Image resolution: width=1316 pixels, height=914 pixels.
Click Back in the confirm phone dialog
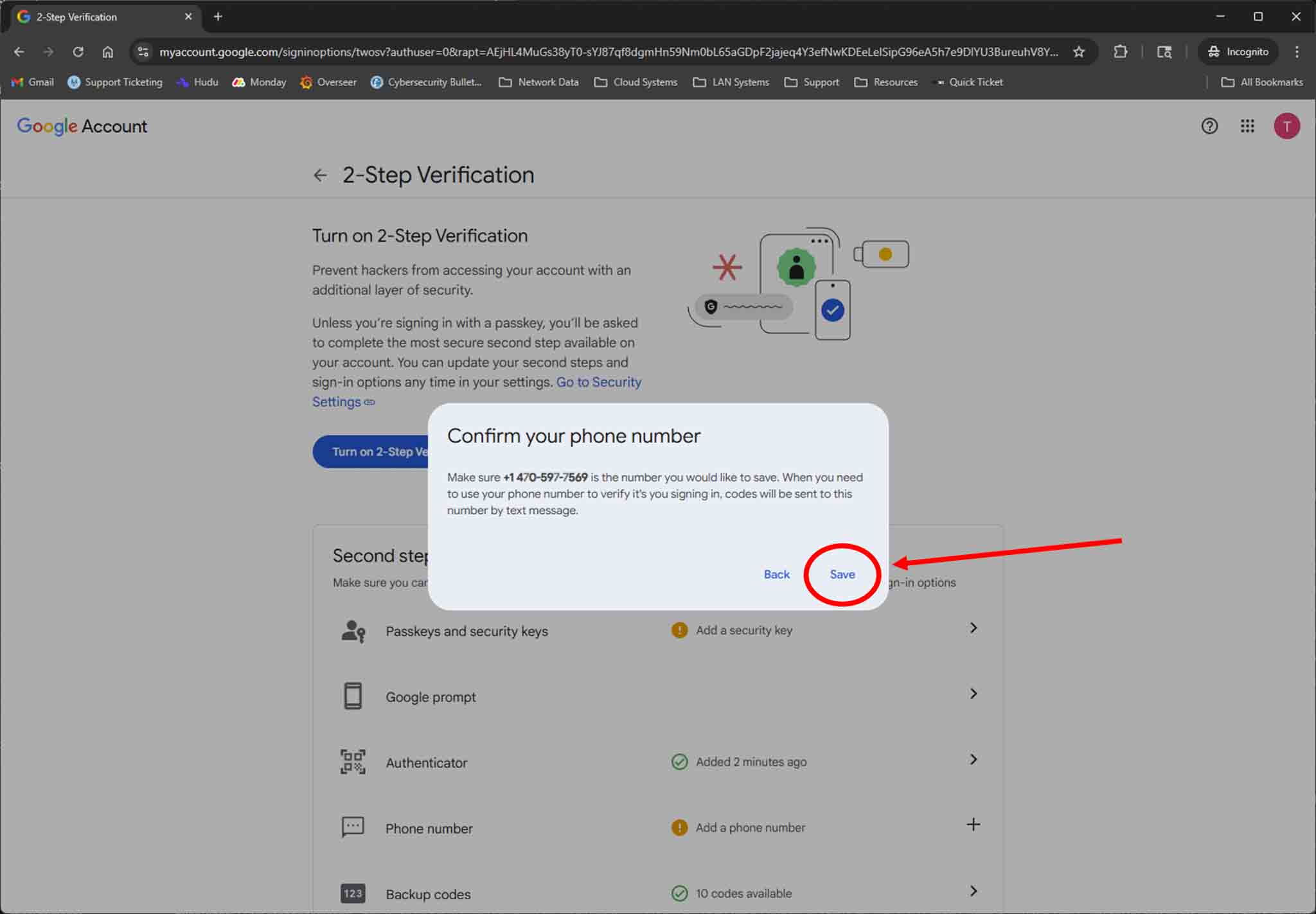(x=776, y=574)
